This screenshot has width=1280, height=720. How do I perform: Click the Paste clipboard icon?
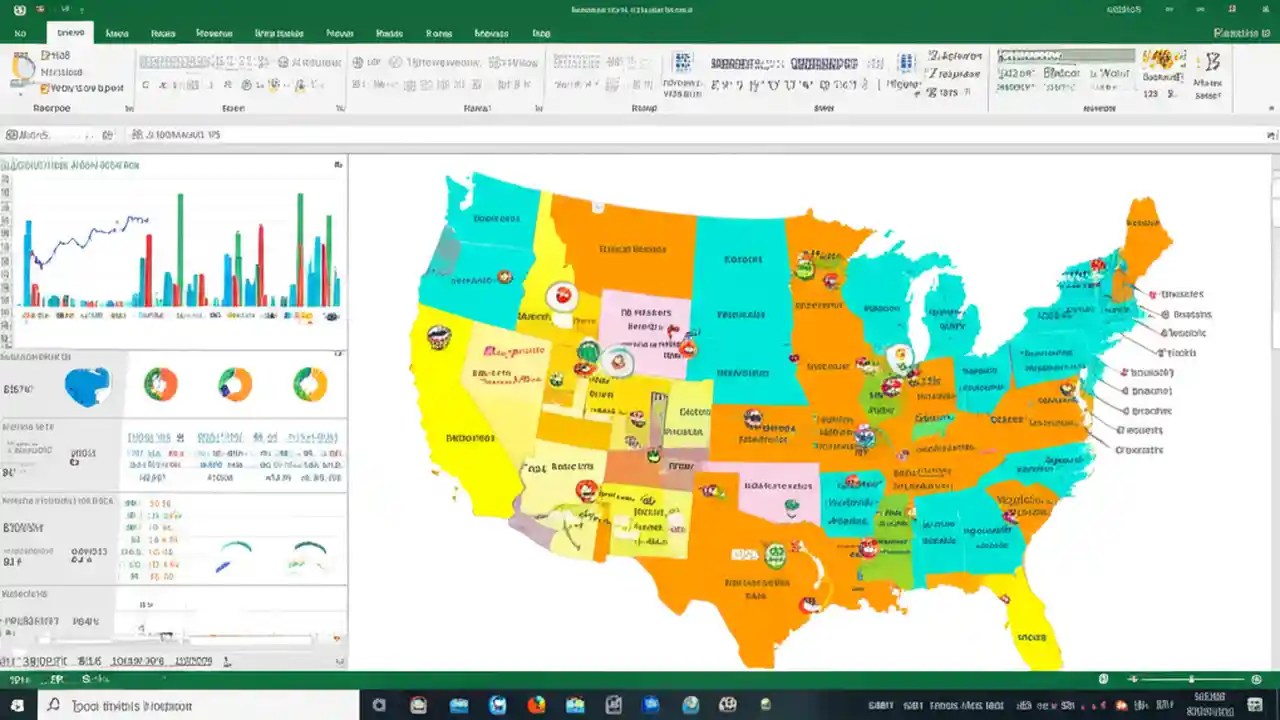coord(22,72)
